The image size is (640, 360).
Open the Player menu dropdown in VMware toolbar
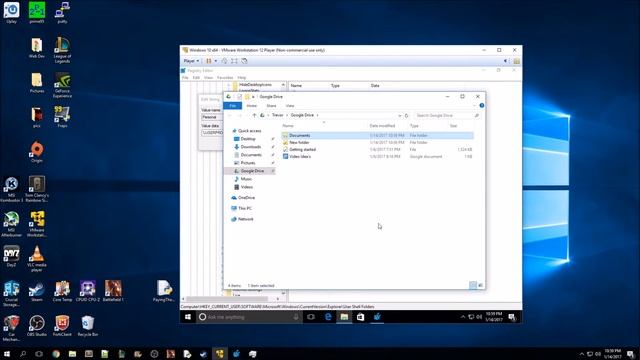pos(191,61)
